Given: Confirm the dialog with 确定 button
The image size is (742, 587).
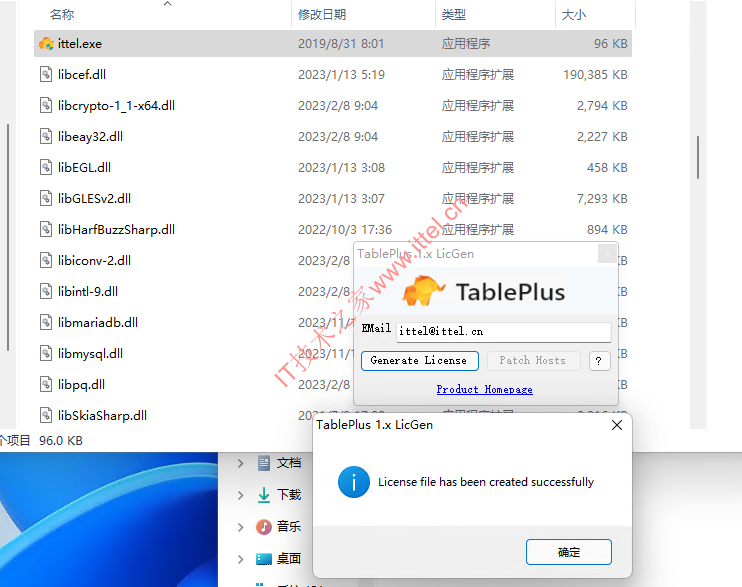Looking at the screenshot, I should click(568, 552).
